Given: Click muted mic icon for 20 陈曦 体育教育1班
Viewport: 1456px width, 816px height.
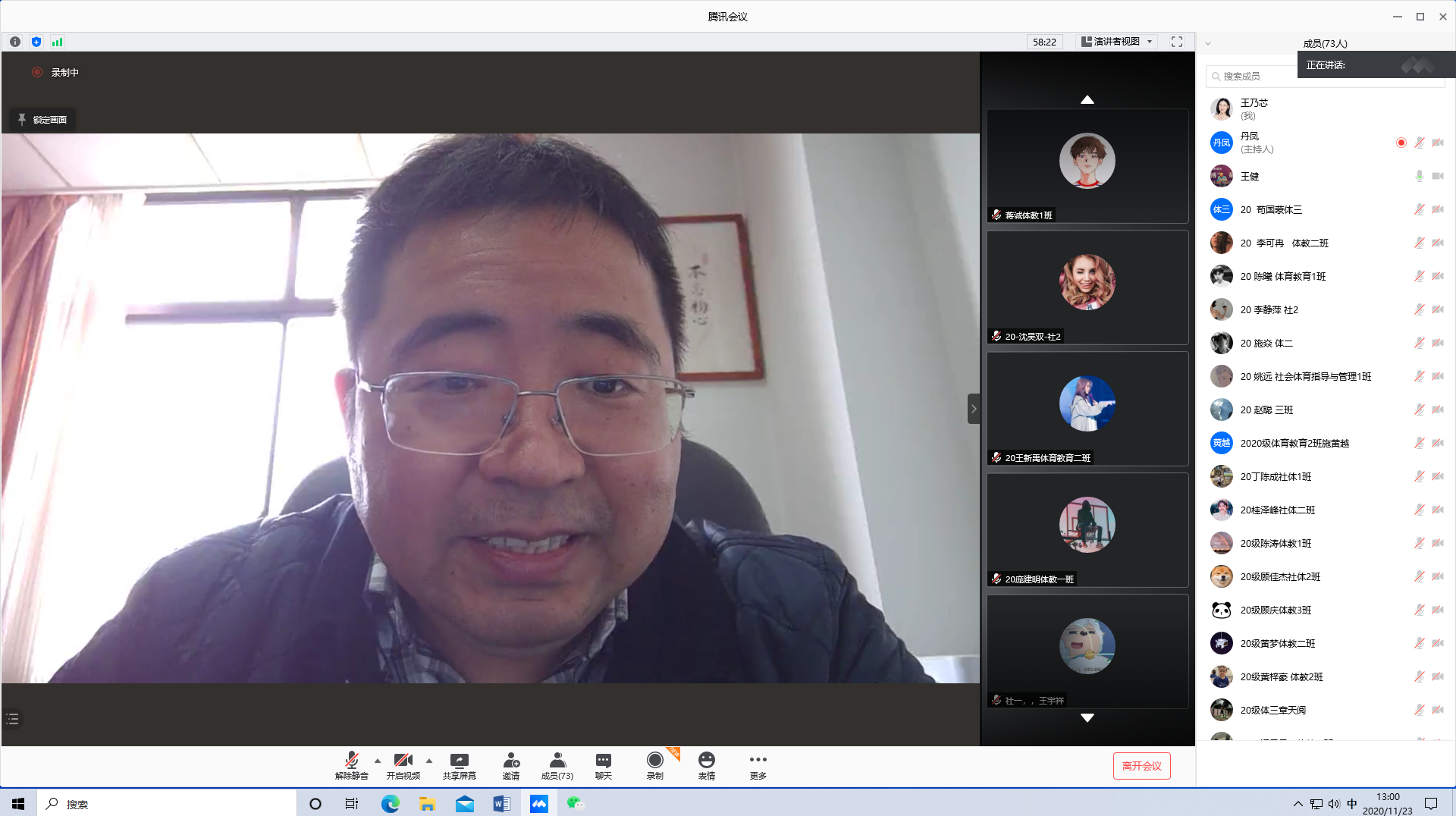Looking at the screenshot, I should coord(1420,276).
